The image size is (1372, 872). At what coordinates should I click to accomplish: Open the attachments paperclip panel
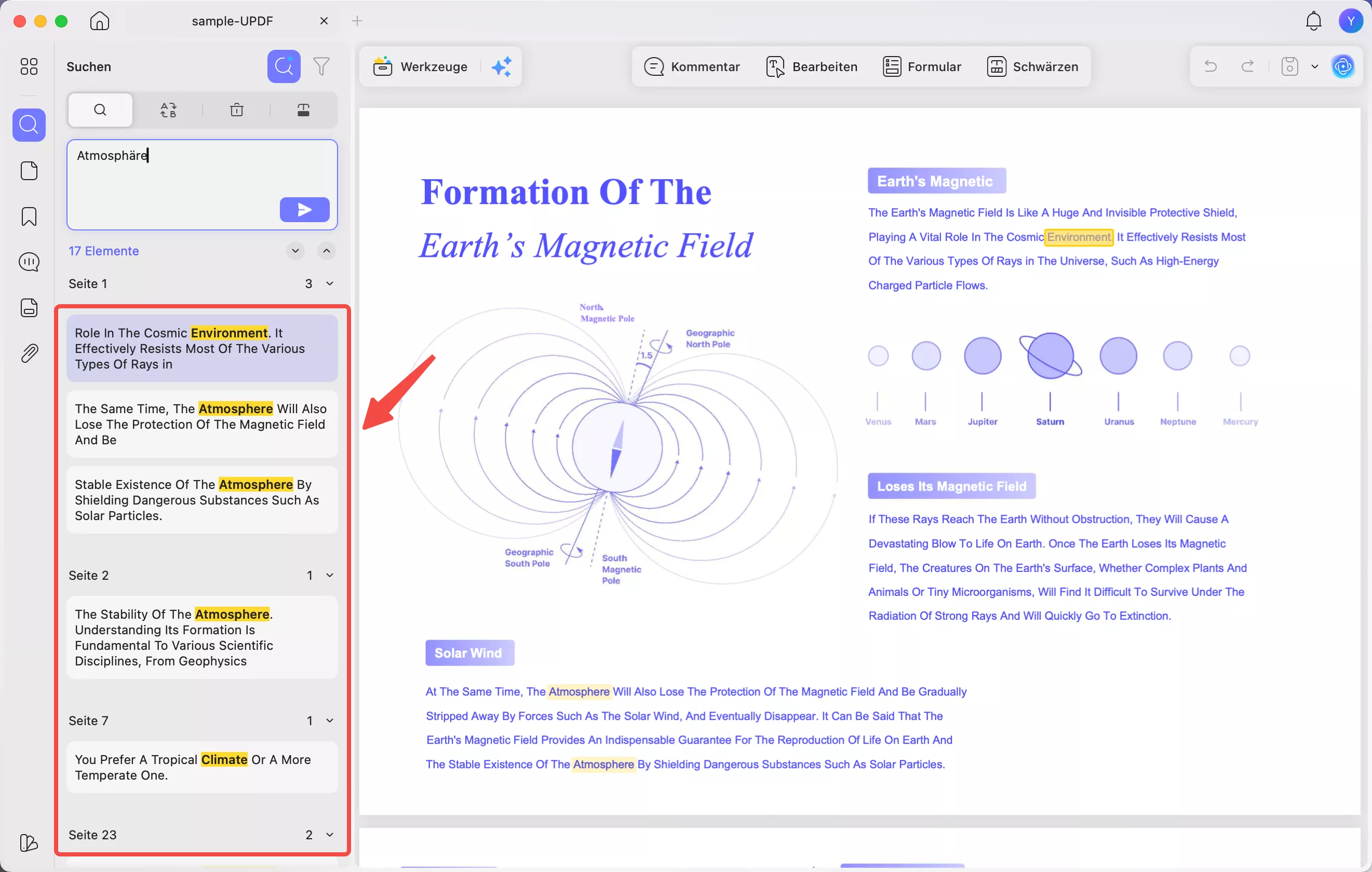[29, 353]
